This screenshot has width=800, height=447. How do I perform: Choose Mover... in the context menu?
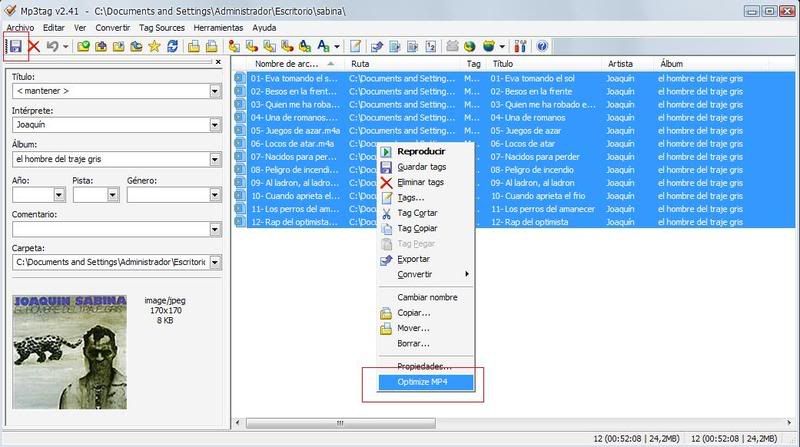tap(426, 328)
